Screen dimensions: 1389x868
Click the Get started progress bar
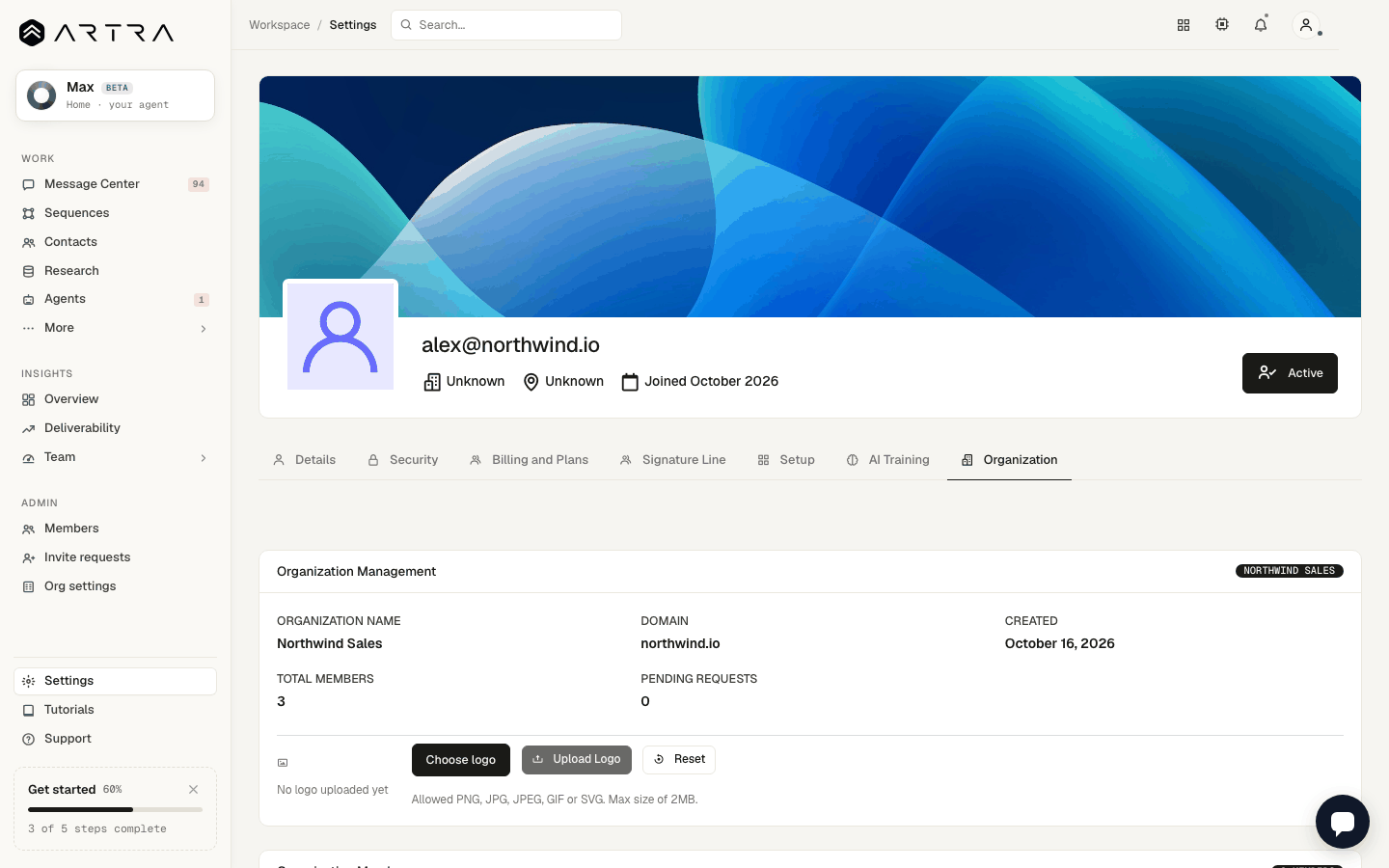[115, 810]
